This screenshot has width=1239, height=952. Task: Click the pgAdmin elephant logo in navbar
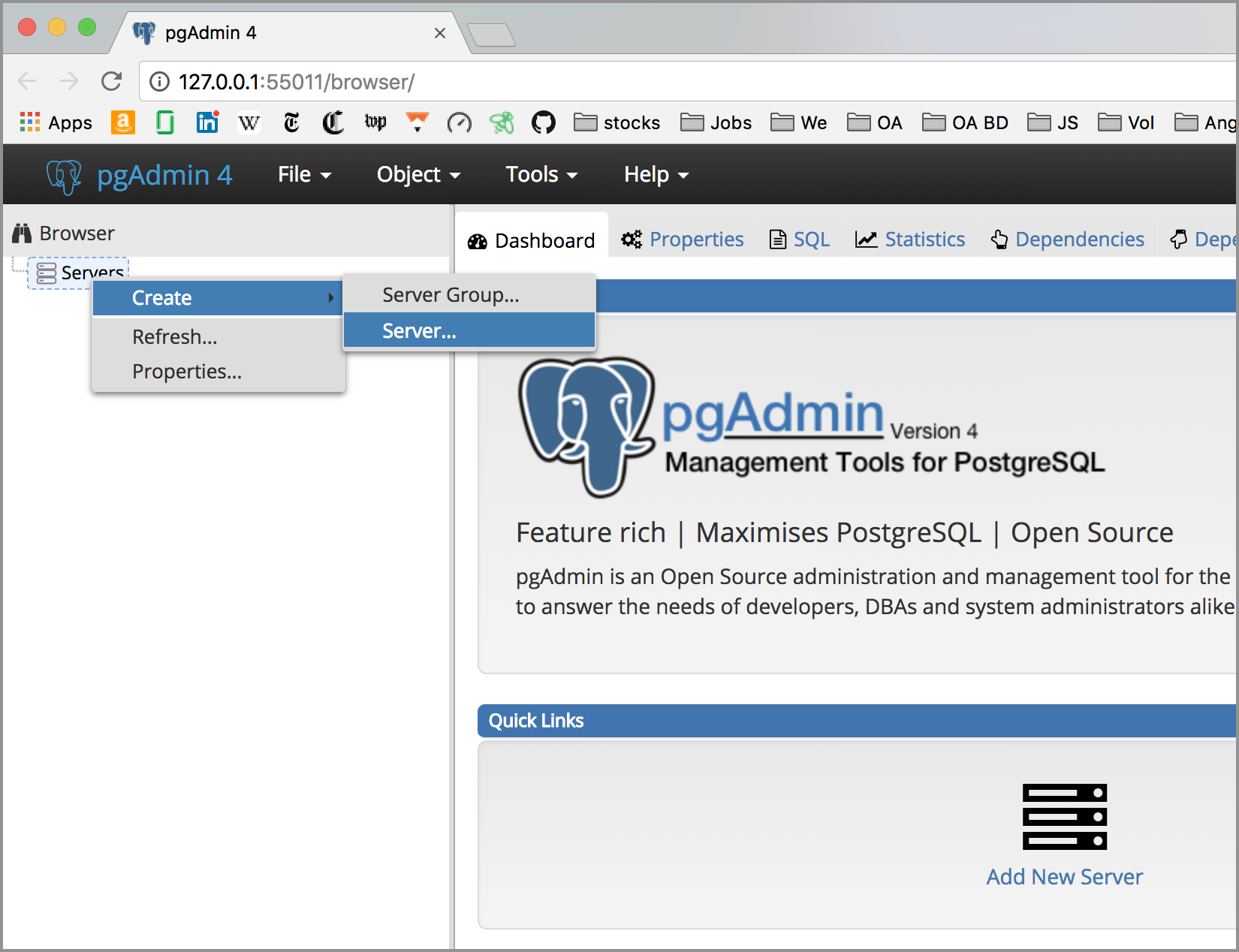pos(64,176)
